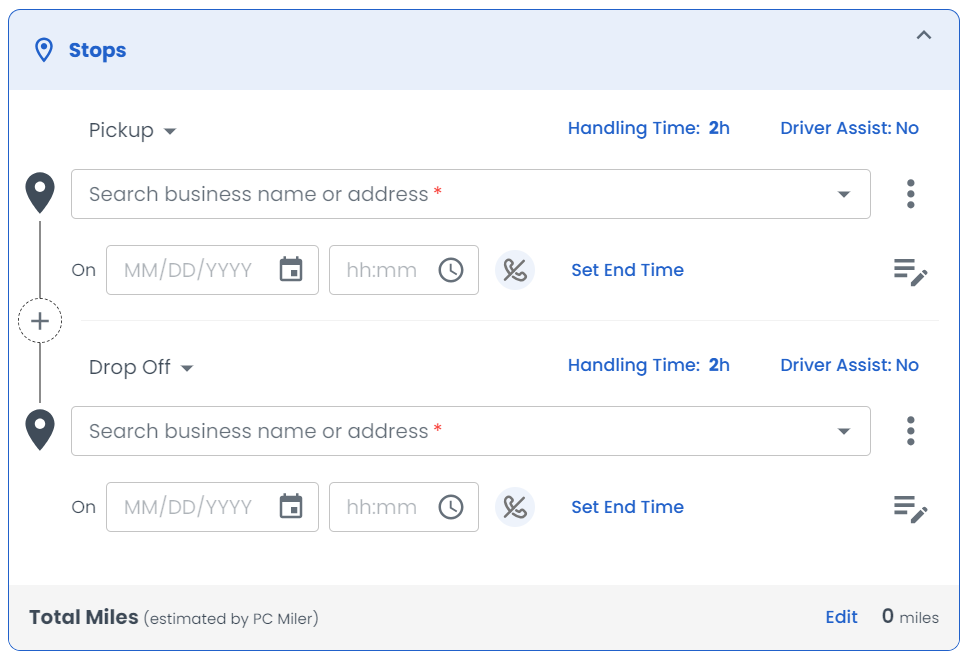The width and height of the screenshot is (969, 657).
Task: Toggle the Pickup phone appointment icon
Action: point(515,270)
